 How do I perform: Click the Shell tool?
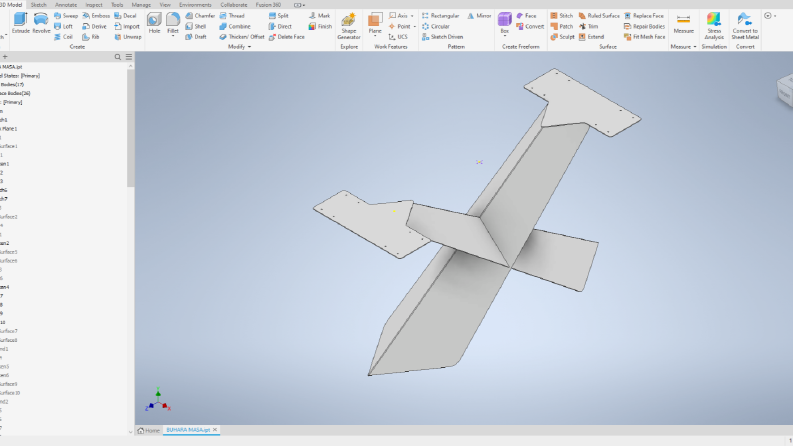click(x=195, y=26)
